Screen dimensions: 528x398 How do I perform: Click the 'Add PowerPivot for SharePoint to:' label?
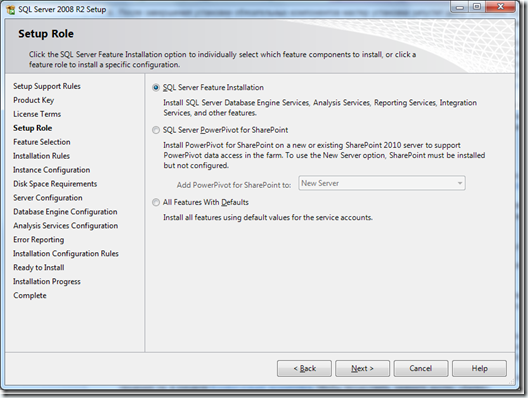click(x=234, y=185)
